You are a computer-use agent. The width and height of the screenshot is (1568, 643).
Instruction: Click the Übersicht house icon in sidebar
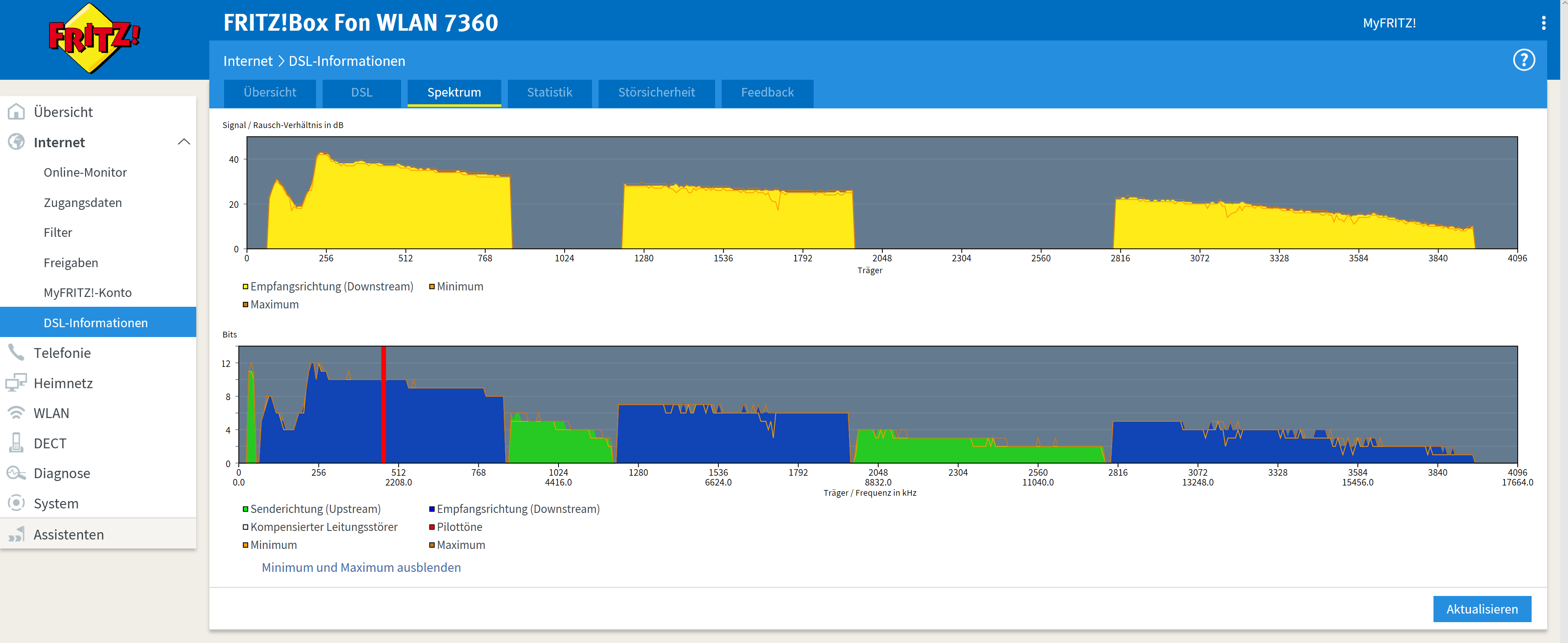pyautogui.click(x=16, y=112)
